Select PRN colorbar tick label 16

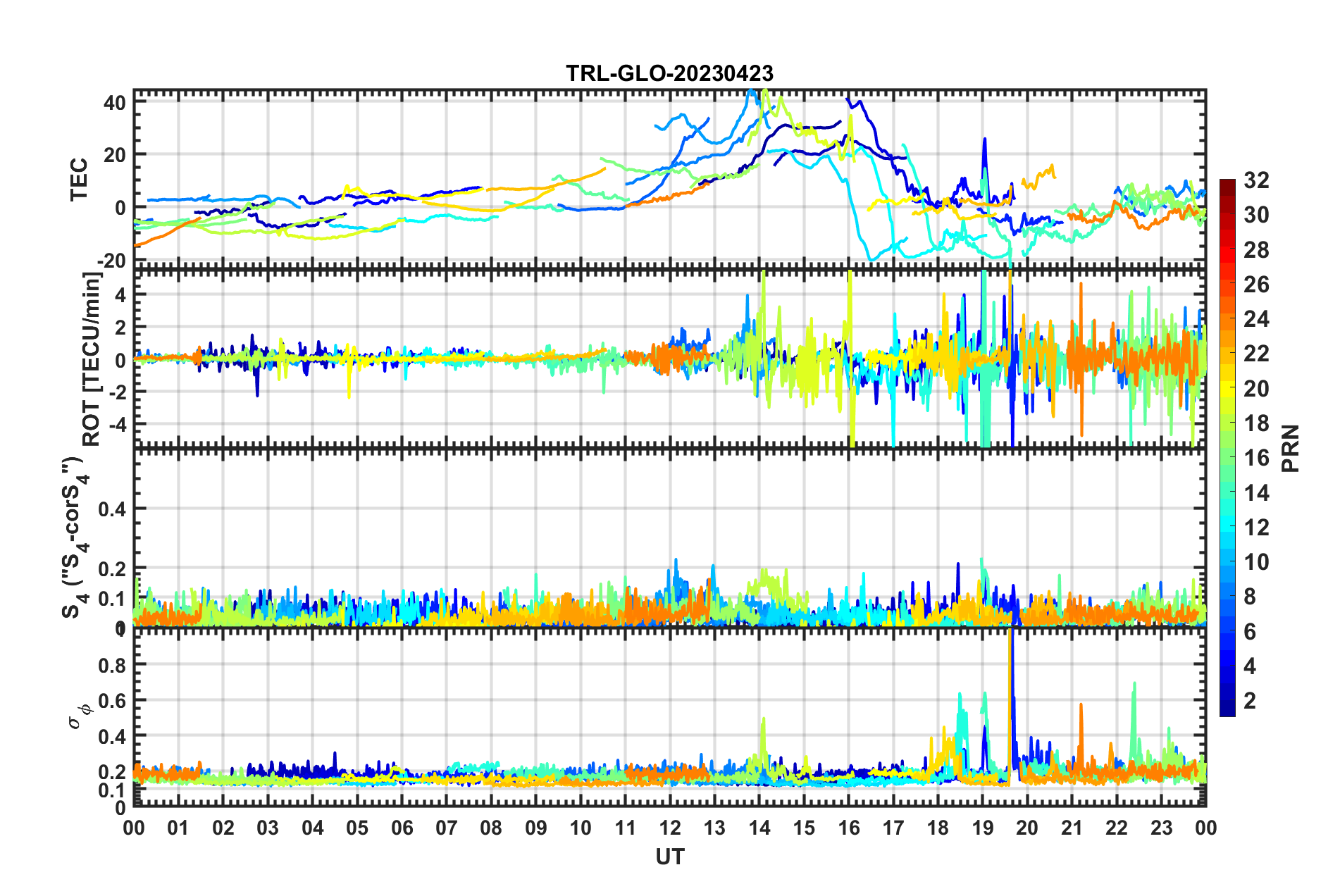(x=1256, y=458)
